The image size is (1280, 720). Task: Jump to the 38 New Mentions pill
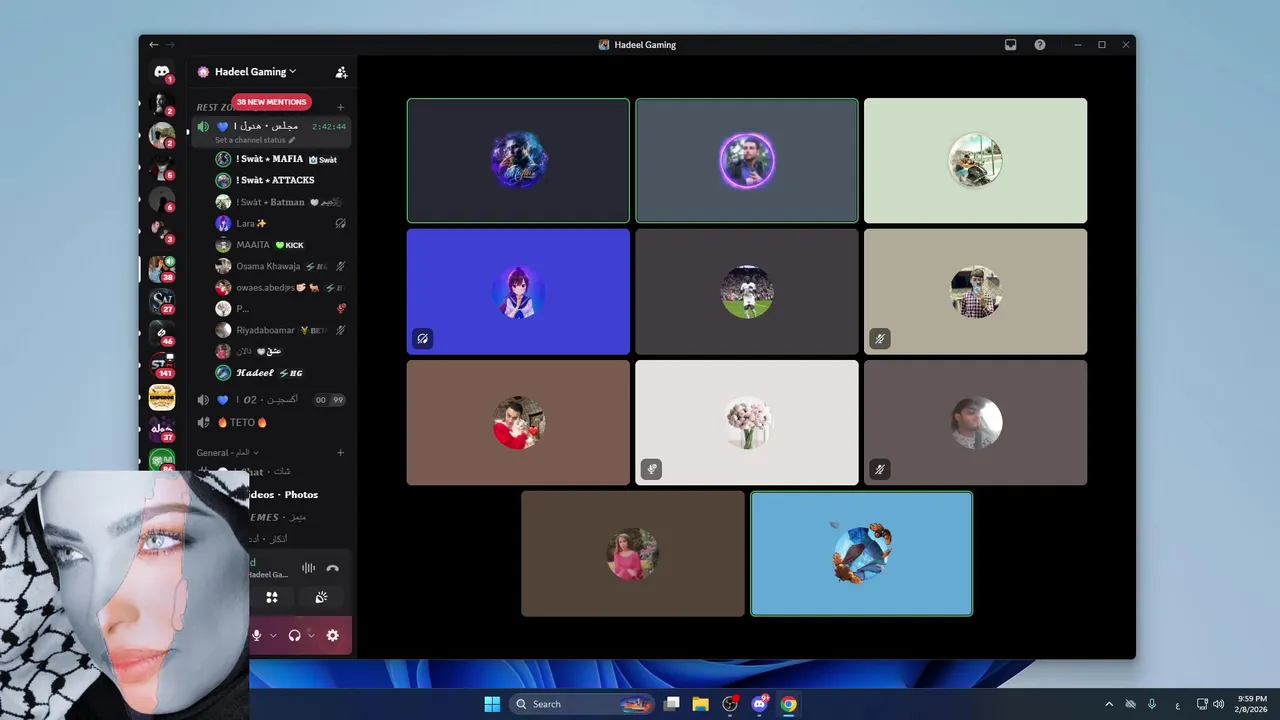point(271,102)
